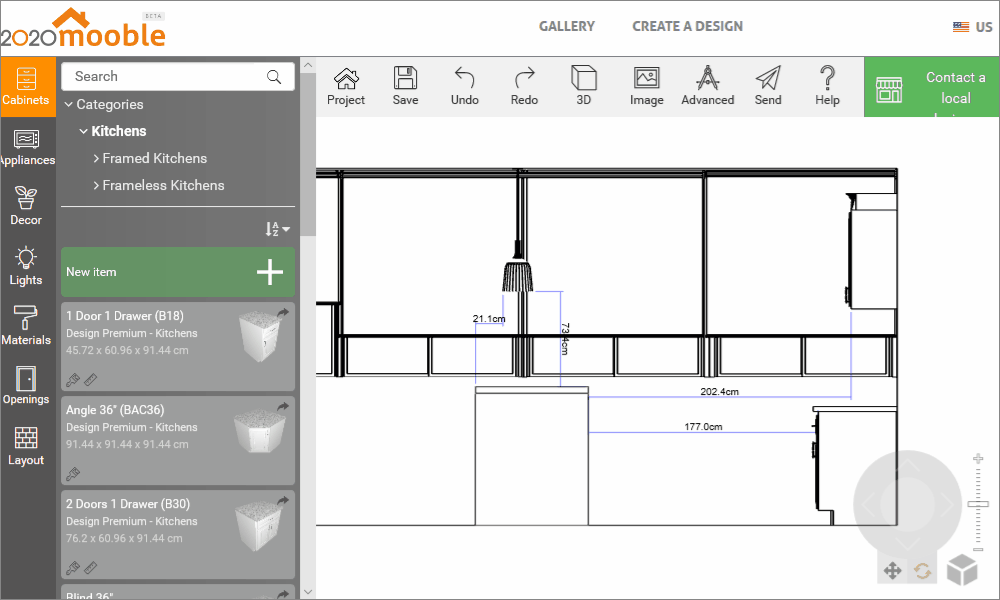Image resolution: width=1000 pixels, height=600 pixels.
Task: Open the Appliances sidebar panel
Action: [27, 147]
